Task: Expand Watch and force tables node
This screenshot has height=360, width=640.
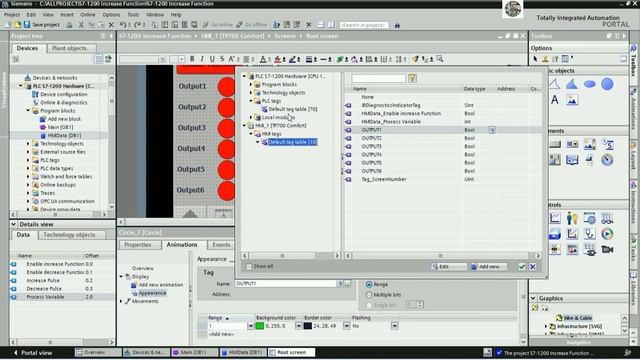Action: coord(28,176)
